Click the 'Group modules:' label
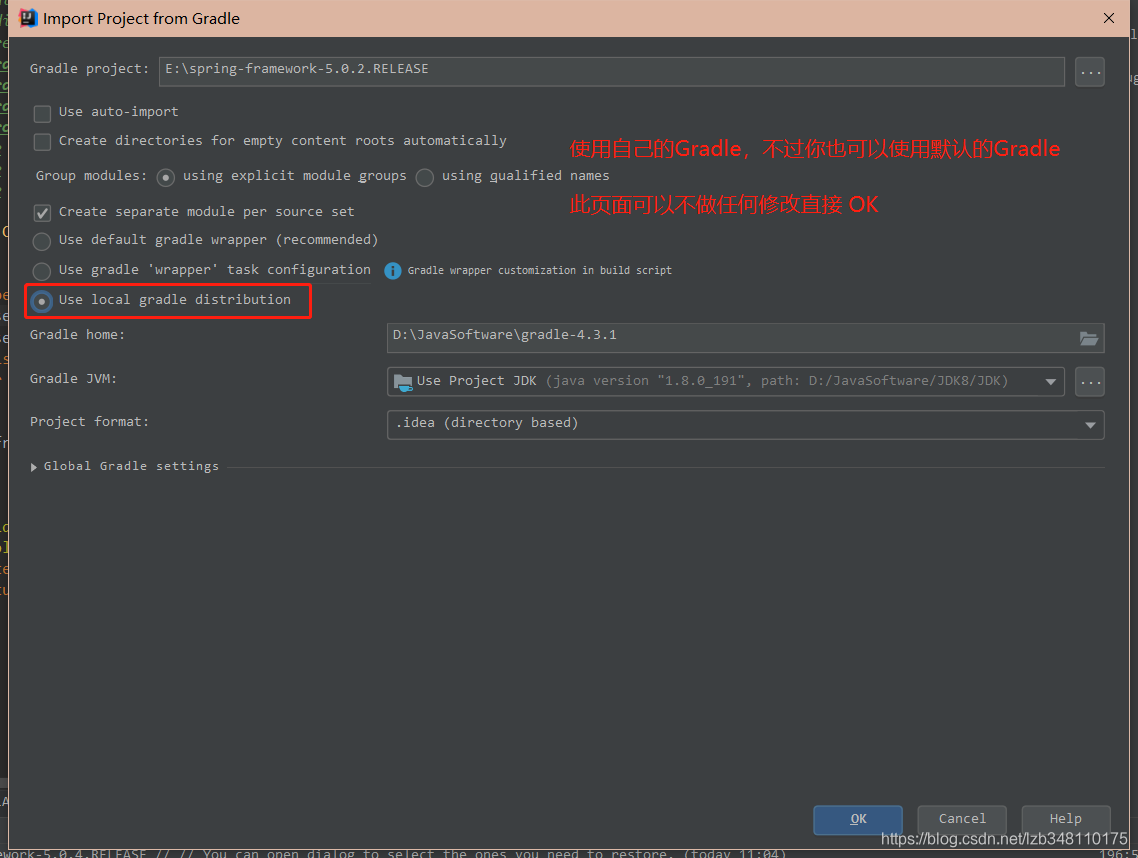This screenshot has width=1138, height=858. [x=91, y=176]
